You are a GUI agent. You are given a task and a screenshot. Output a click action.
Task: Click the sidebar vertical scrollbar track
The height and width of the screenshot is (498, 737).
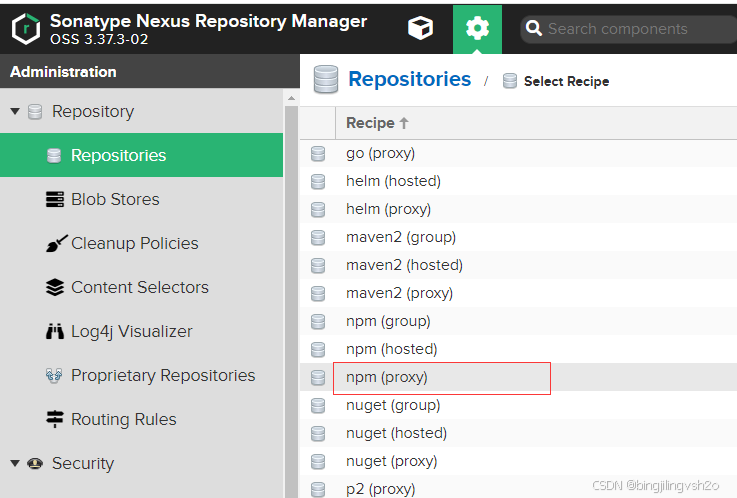point(291,301)
